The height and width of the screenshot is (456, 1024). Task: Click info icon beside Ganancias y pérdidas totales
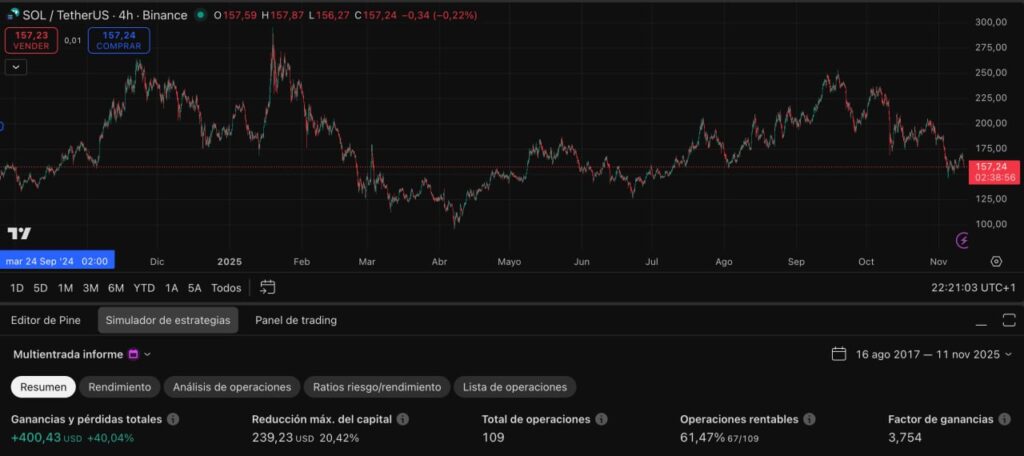pos(173,420)
